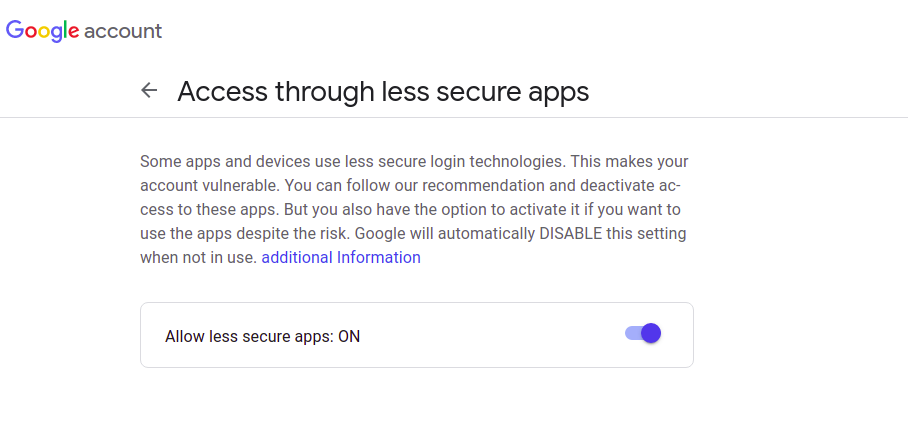Turn off Allow less secure apps switch
The height and width of the screenshot is (438, 908).
coord(643,333)
